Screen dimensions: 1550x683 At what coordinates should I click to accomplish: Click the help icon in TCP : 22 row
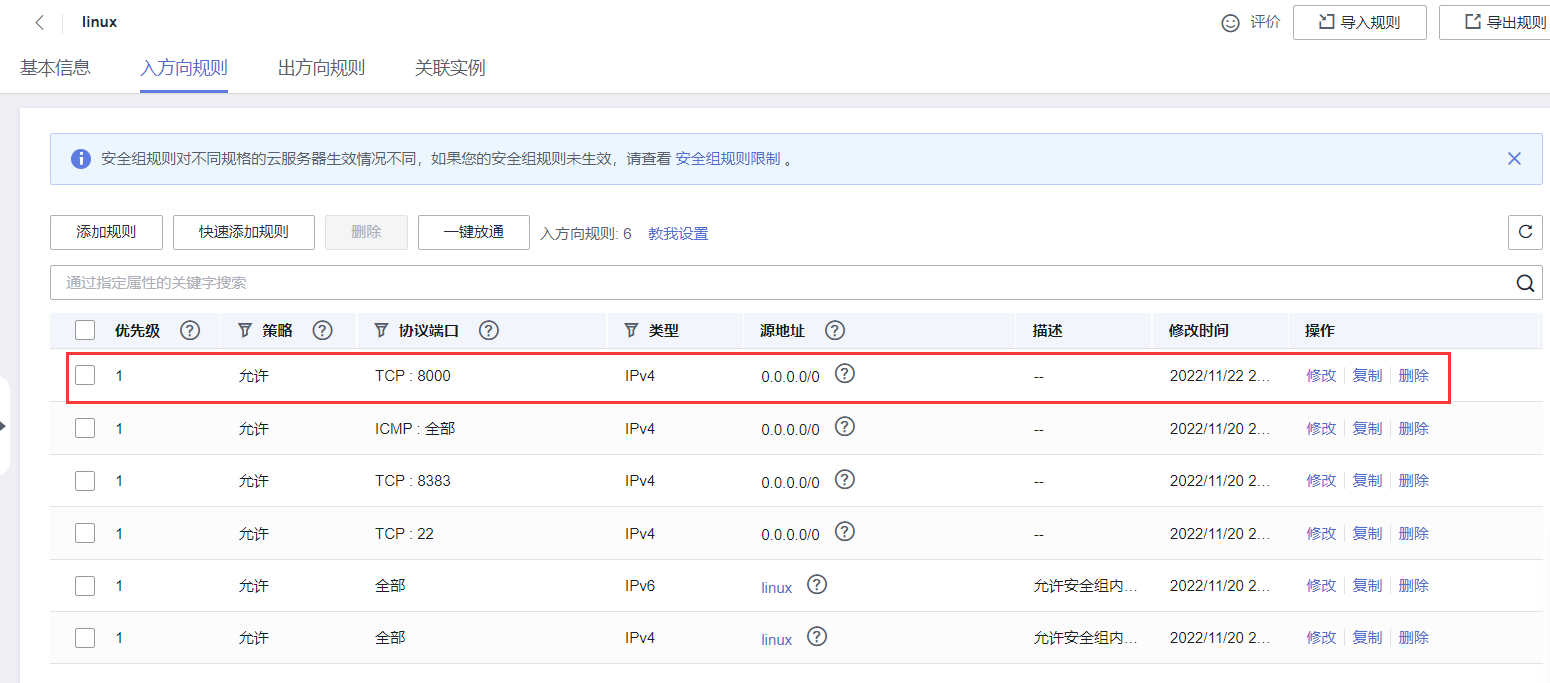(845, 531)
